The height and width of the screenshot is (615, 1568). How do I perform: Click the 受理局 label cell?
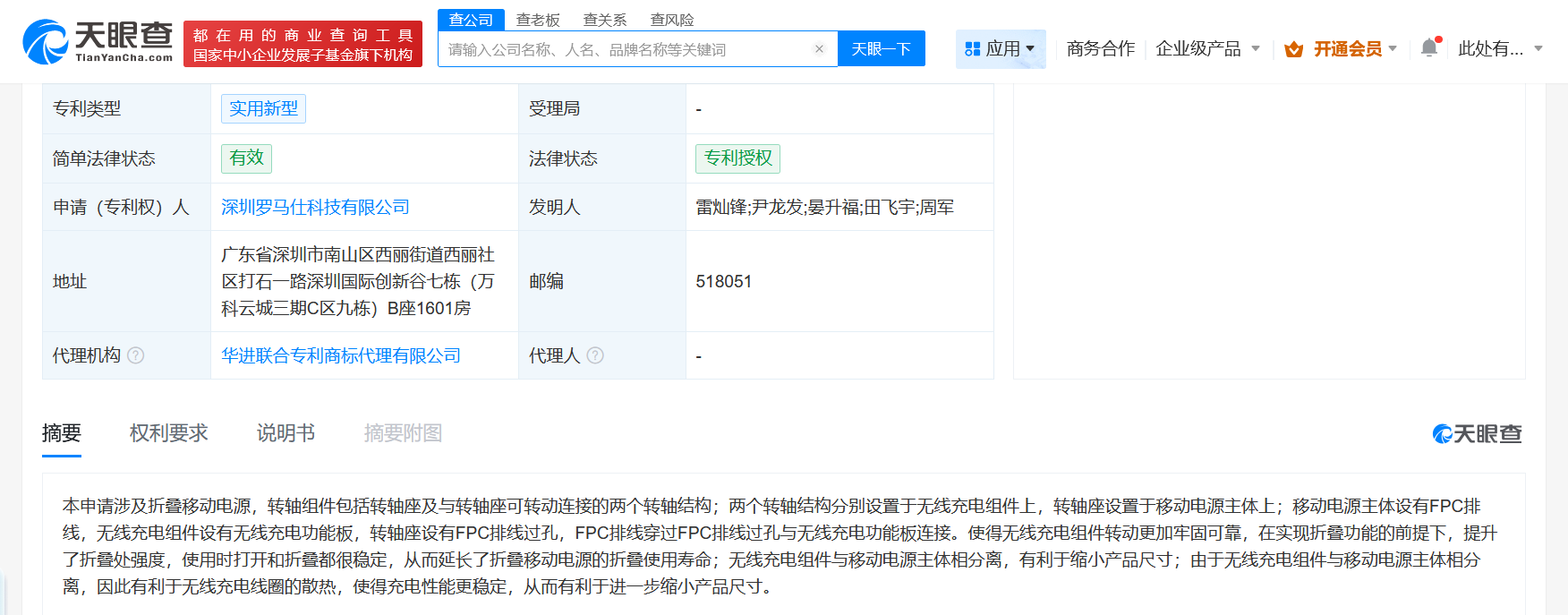[602, 108]
